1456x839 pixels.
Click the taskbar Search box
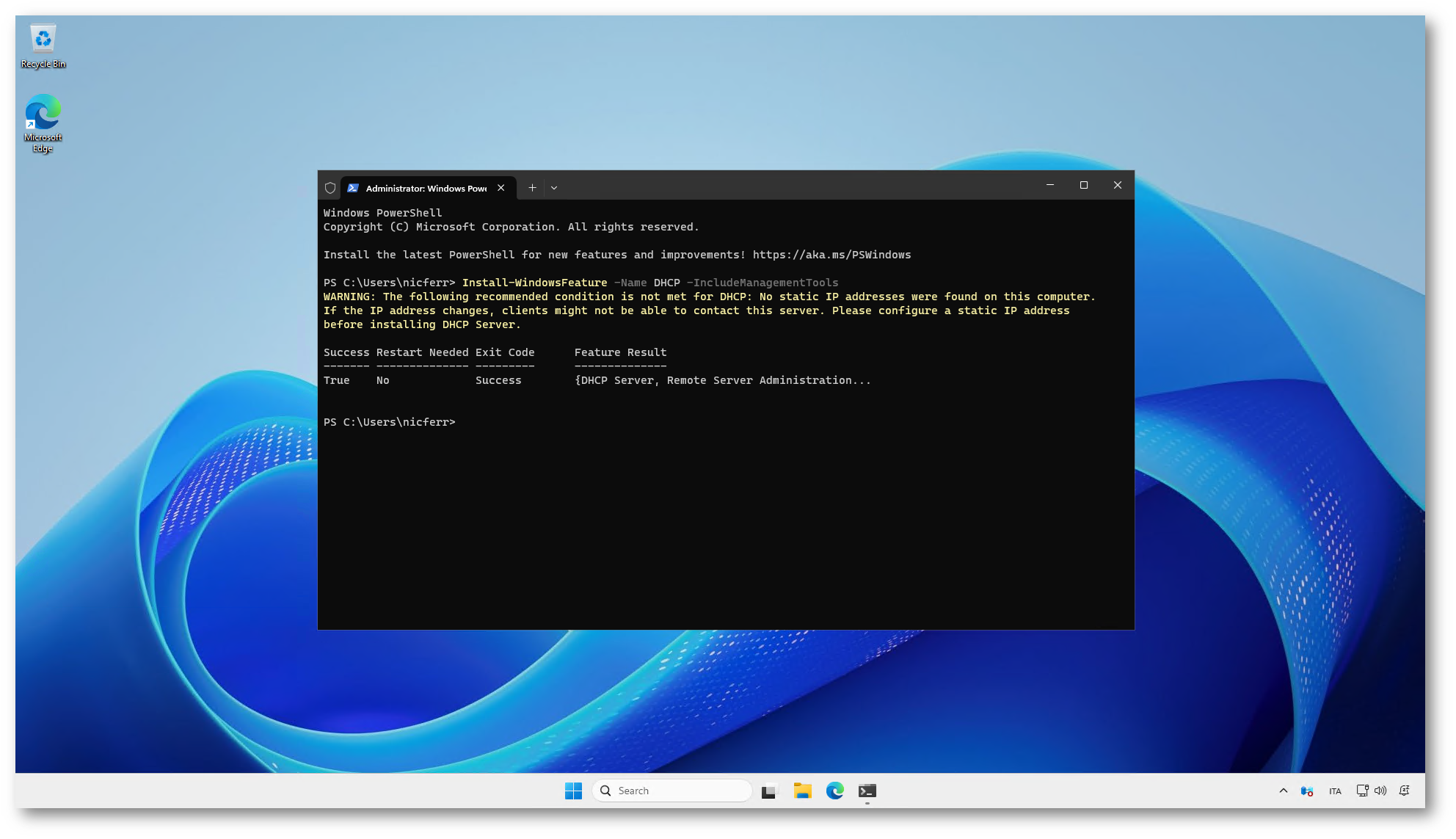(672, 791)
